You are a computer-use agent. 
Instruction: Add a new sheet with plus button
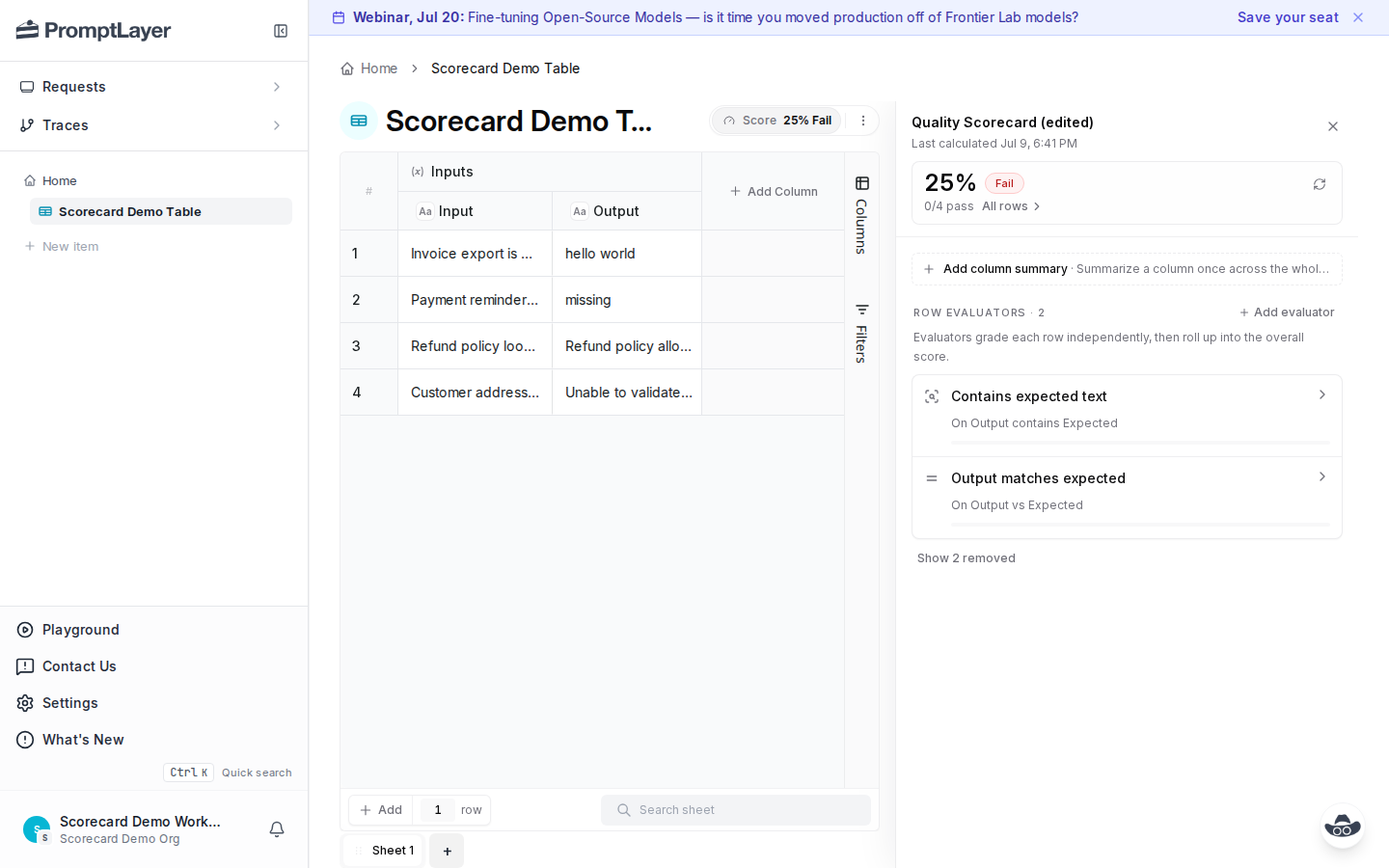(x=447, y=851)
